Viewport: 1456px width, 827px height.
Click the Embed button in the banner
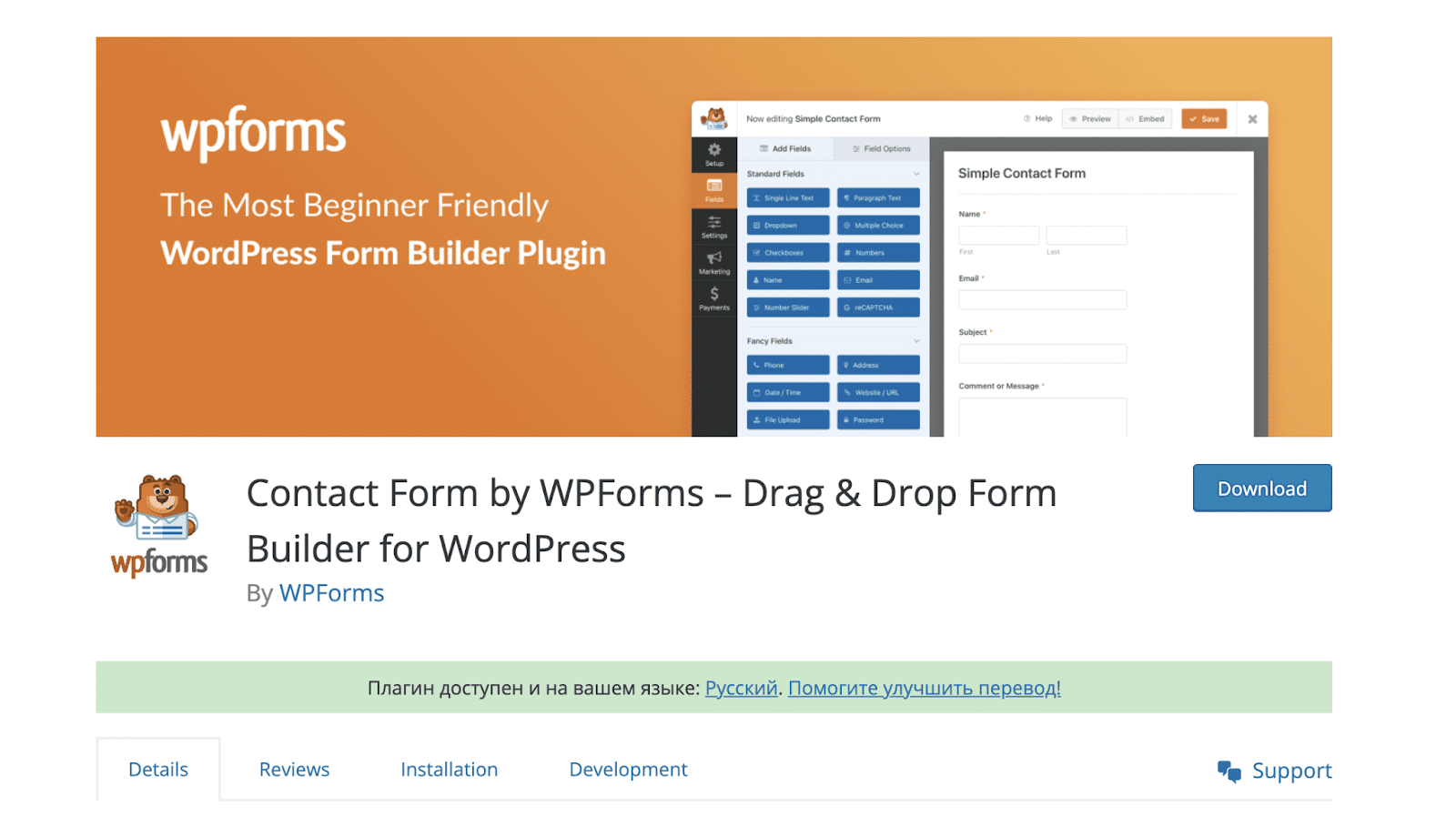[x=1145, y=119]
